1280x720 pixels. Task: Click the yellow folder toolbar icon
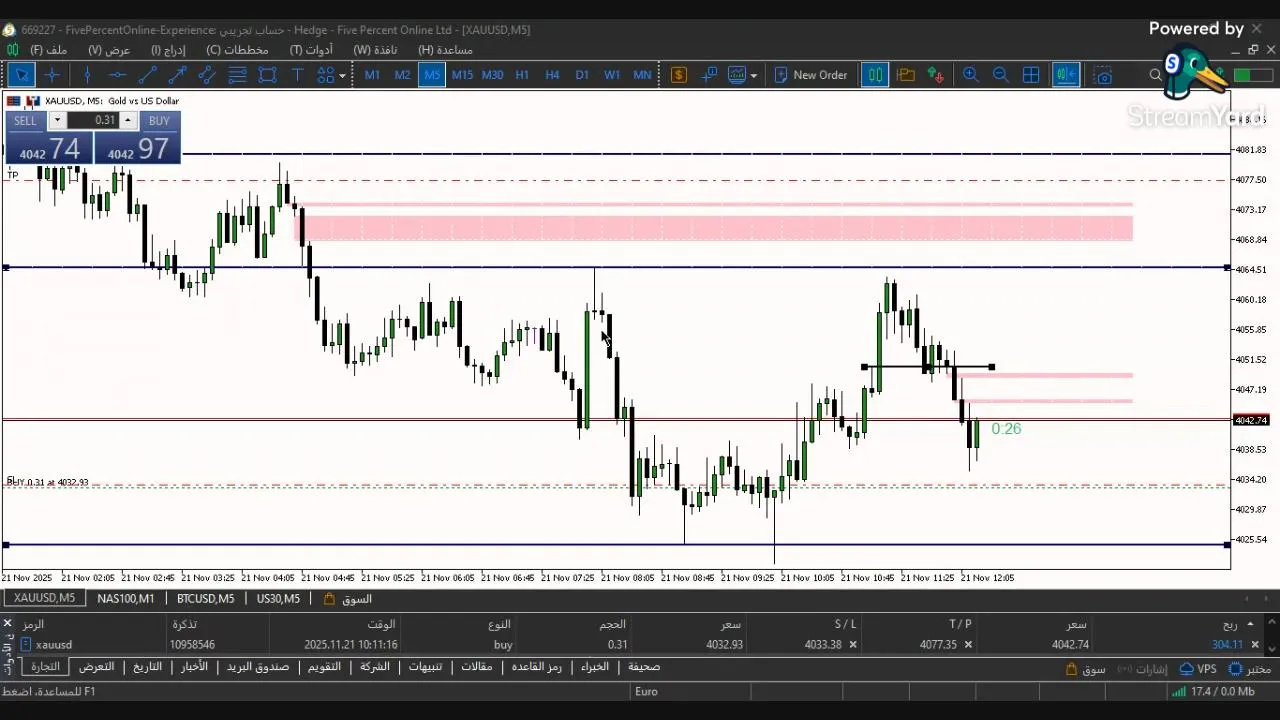[x=906, y=75]
